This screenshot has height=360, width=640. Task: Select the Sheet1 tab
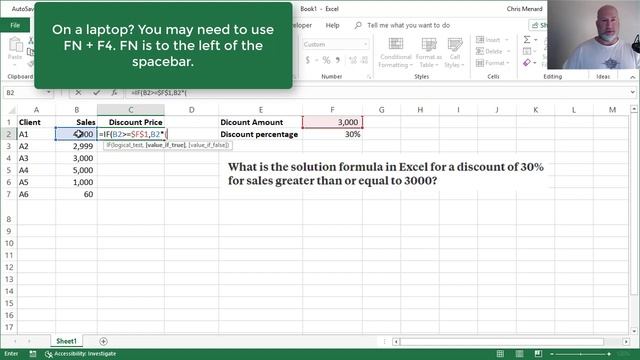point(66,341)
